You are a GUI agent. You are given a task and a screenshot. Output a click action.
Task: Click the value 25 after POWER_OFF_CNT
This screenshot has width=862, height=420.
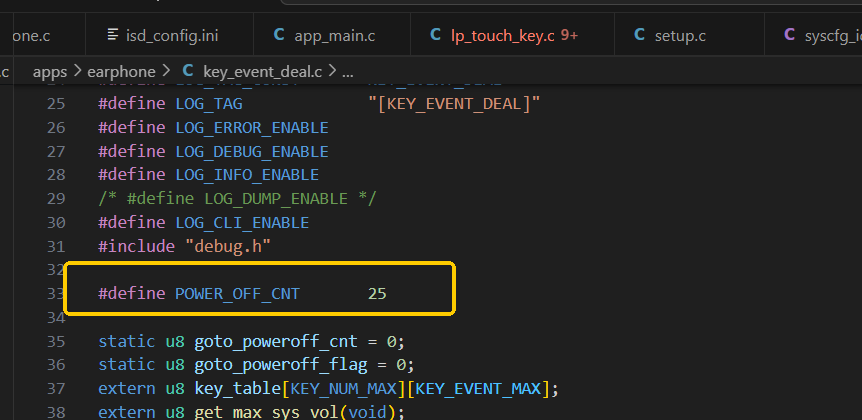tap(377, 294)
